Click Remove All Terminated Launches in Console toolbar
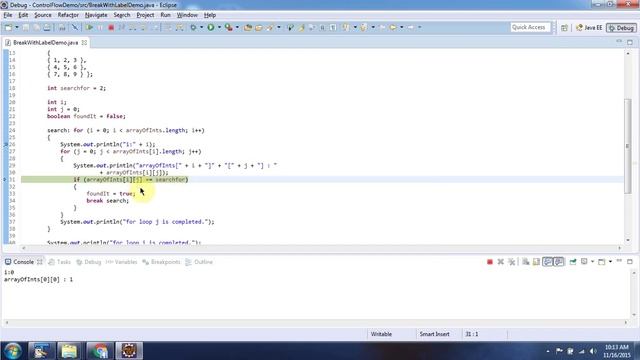This screenshot has height=360, width=640. coord(512,262)
